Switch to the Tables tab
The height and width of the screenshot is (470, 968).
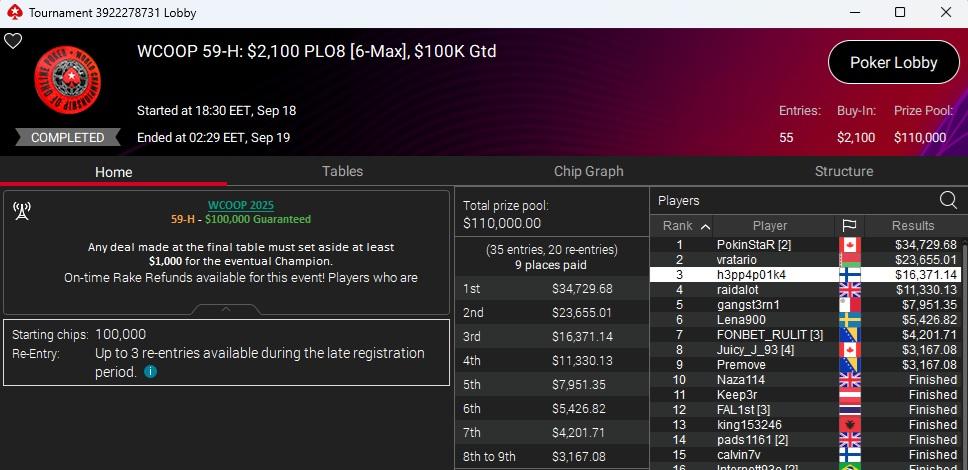click(x=342, y=171)
